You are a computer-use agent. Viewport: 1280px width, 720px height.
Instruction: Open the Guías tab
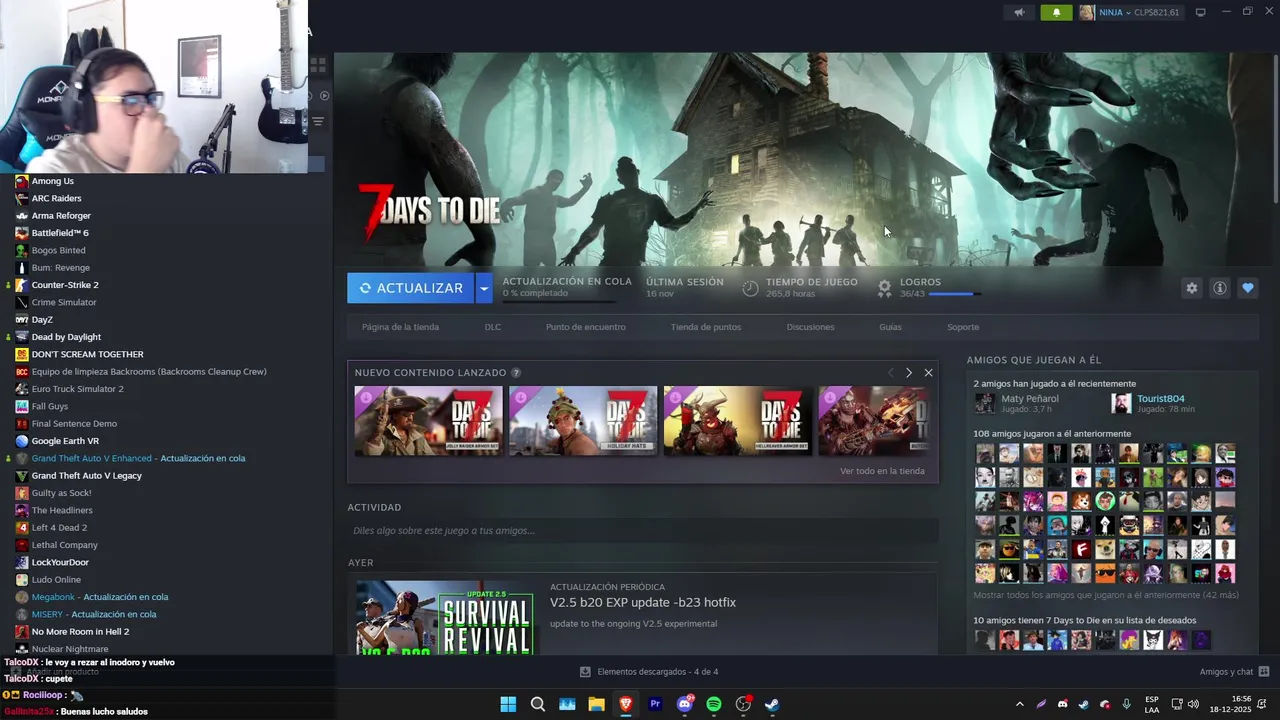coord(890,327)
